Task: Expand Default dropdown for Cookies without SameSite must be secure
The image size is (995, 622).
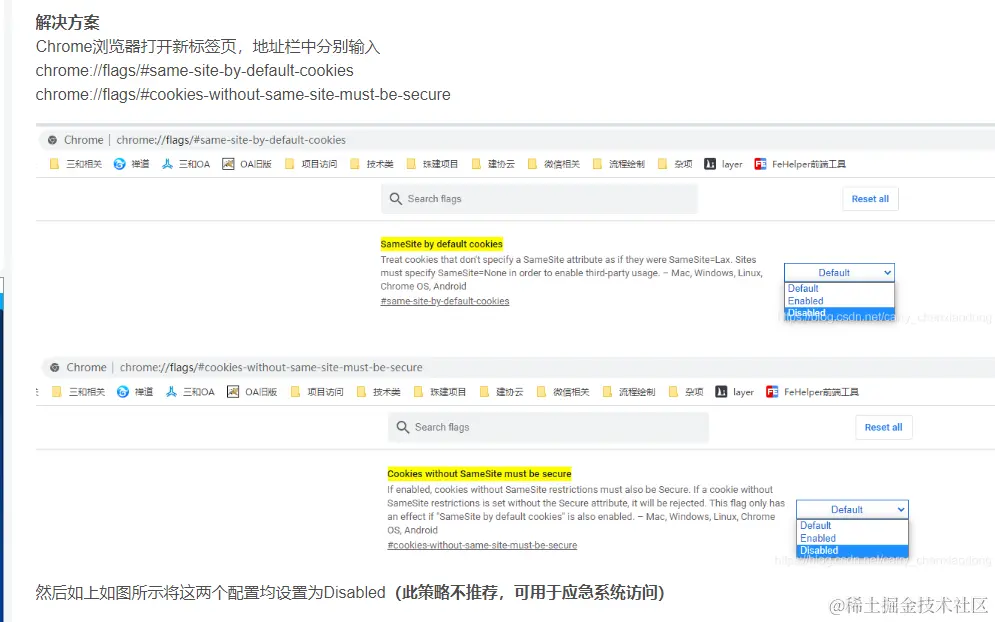Action: pyautogui.click(x=852, y=510)
